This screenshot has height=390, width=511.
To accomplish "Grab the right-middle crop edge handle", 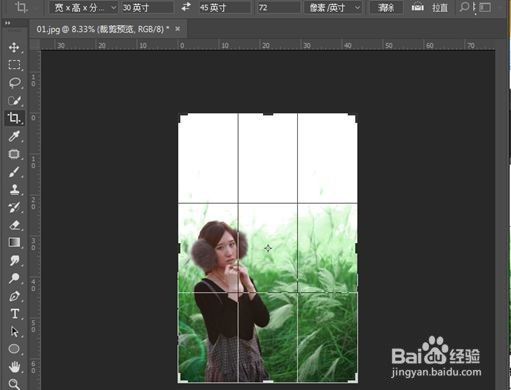I will [x=357, y=248].
